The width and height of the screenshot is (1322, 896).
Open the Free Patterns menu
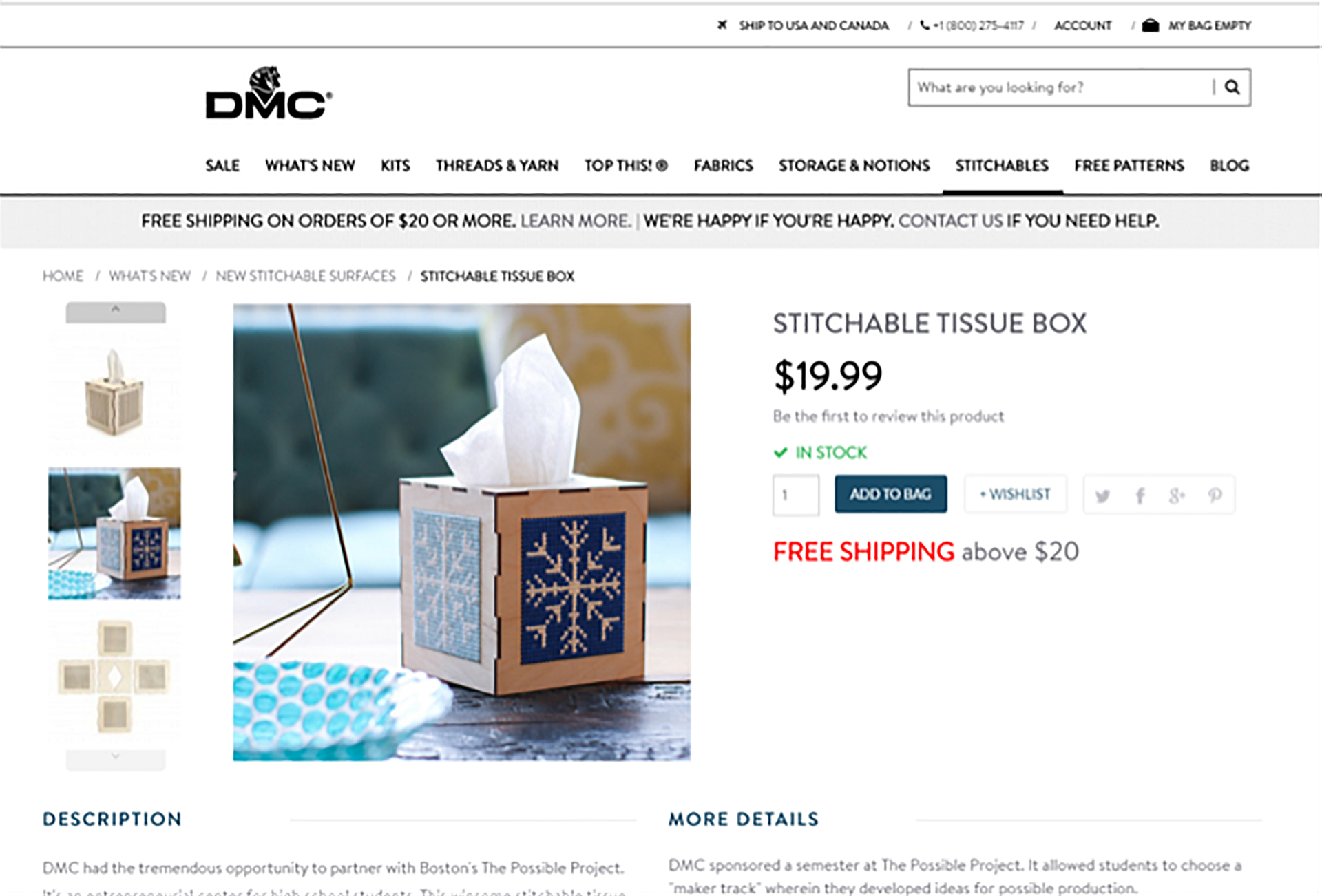[1129, 166]
